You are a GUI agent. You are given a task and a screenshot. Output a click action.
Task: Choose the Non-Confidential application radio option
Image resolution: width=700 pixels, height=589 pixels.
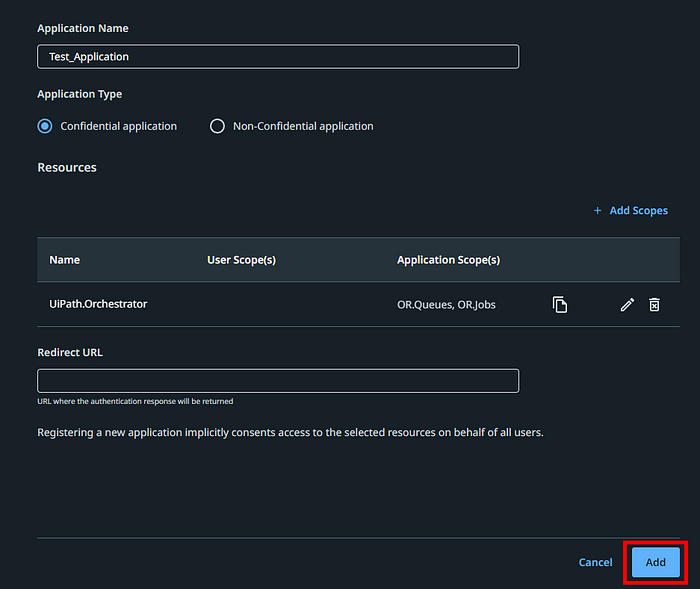217,126
